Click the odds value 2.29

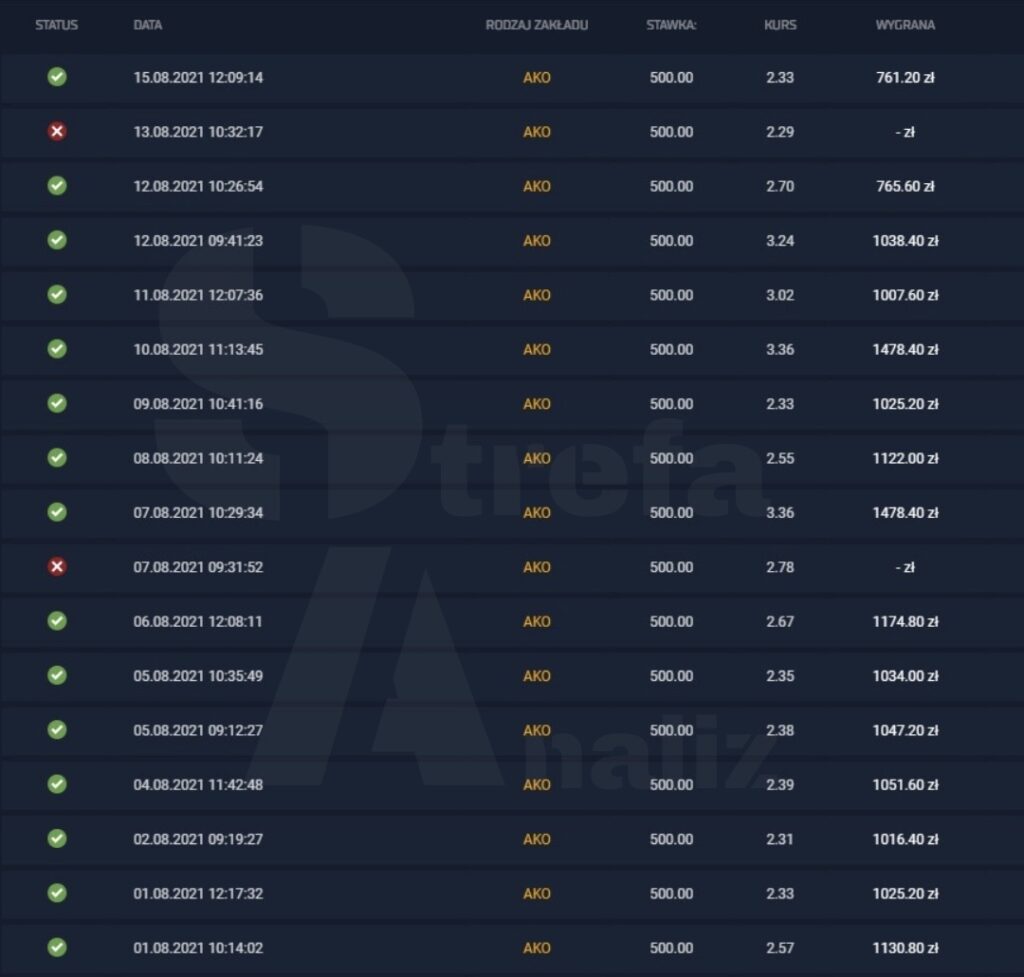pos(780,132)
